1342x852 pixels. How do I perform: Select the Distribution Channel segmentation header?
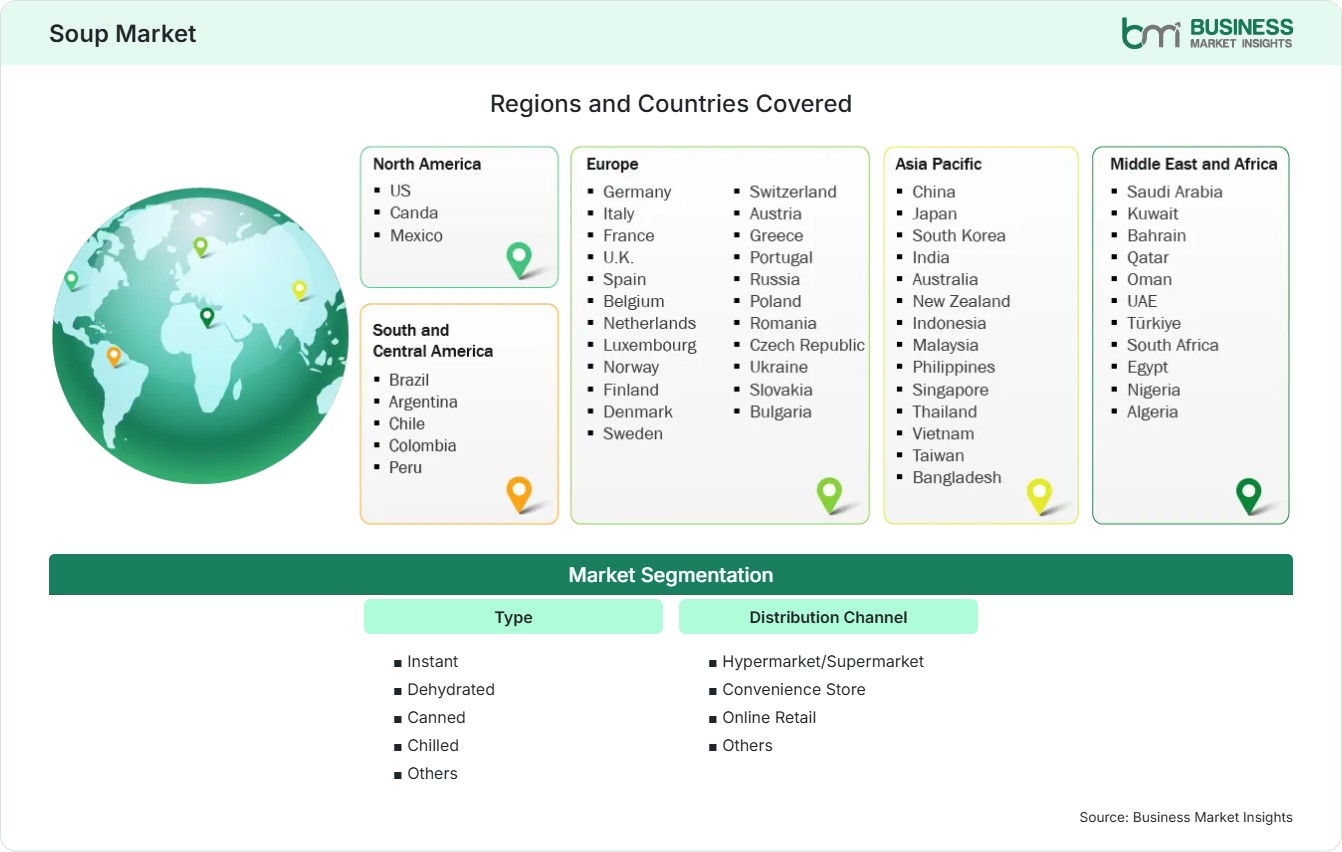click(828, 617)
